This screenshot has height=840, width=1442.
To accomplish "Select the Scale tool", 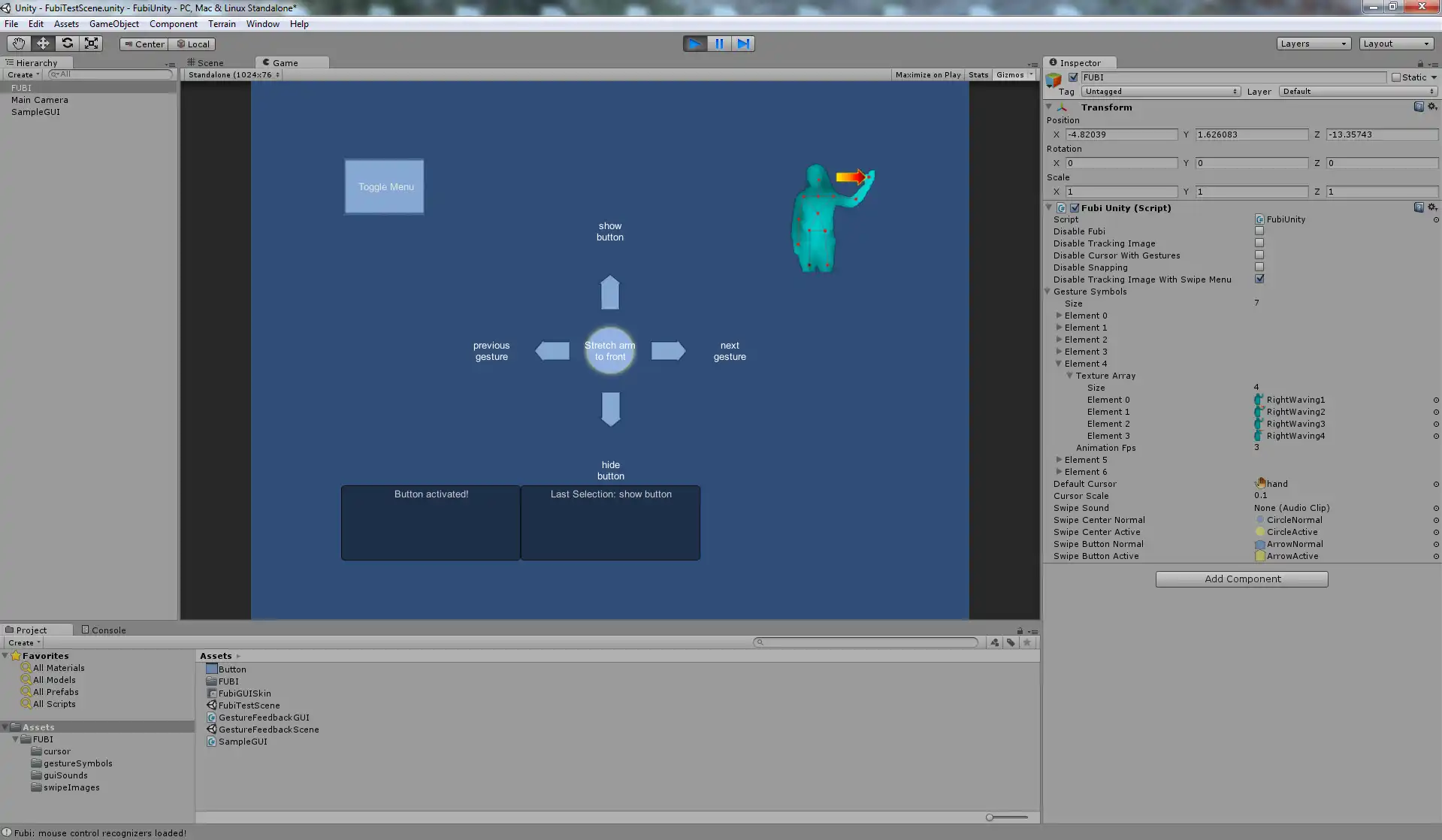I will [x=91, y=44].
